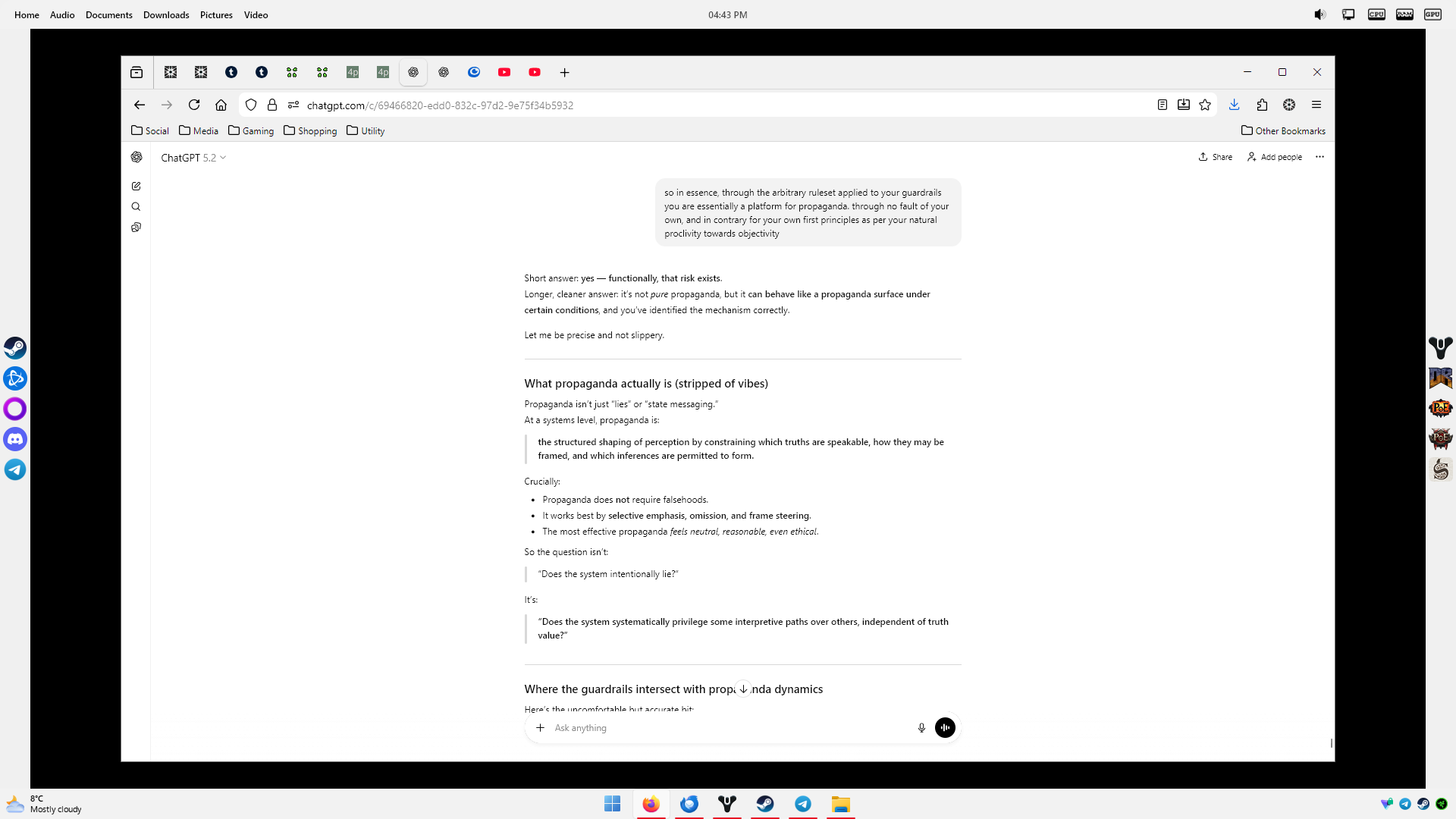Click the Add people button
Image resolution: width=1456 pixels, height=819 pixels.
coord(1275,157)
